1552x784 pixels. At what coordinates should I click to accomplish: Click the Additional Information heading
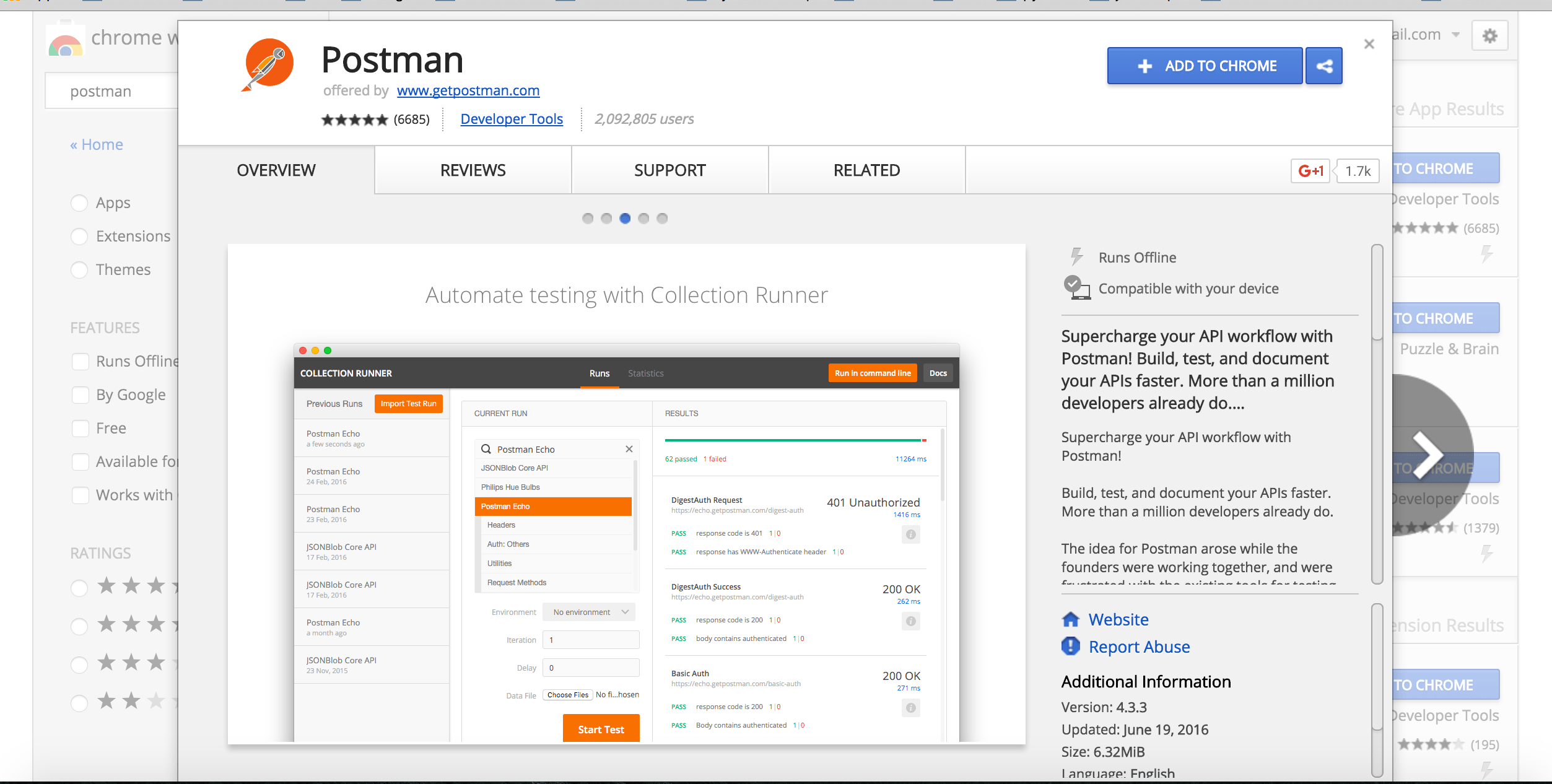pos(1146,682)
